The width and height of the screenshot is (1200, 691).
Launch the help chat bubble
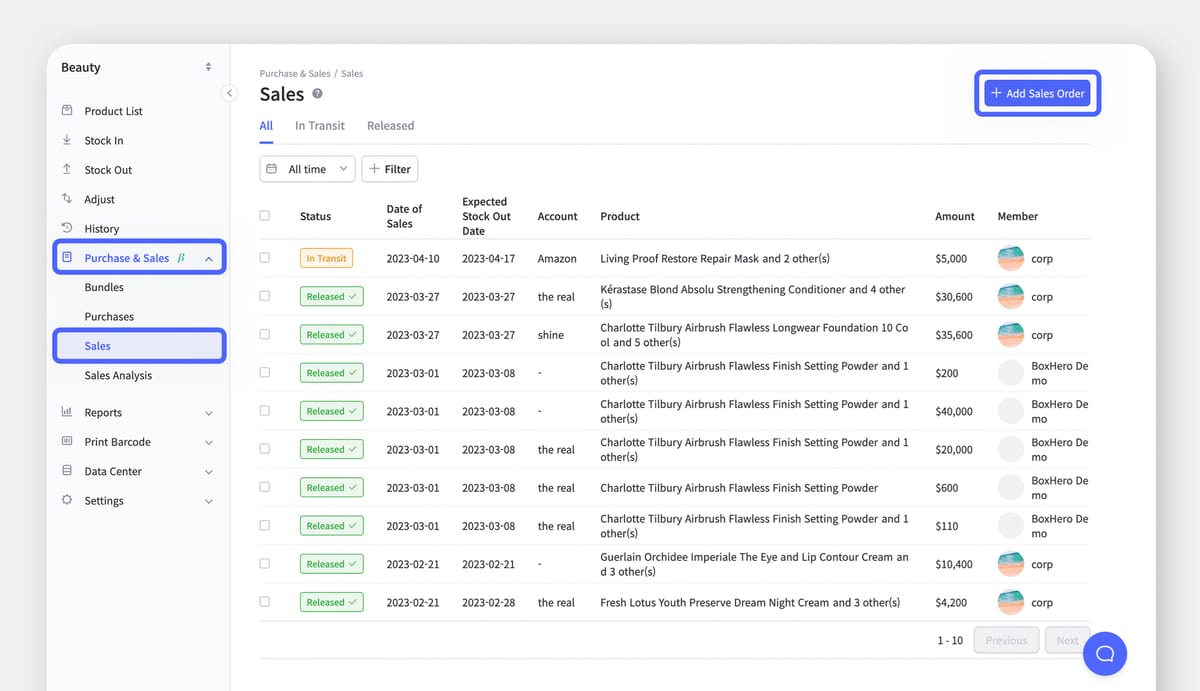click(1104, 653)
